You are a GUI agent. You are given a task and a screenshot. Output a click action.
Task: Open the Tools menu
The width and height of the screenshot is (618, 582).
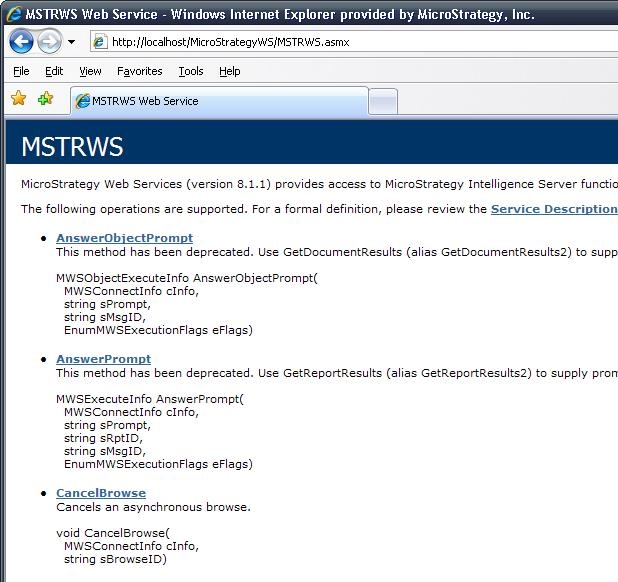click(191, 71)
